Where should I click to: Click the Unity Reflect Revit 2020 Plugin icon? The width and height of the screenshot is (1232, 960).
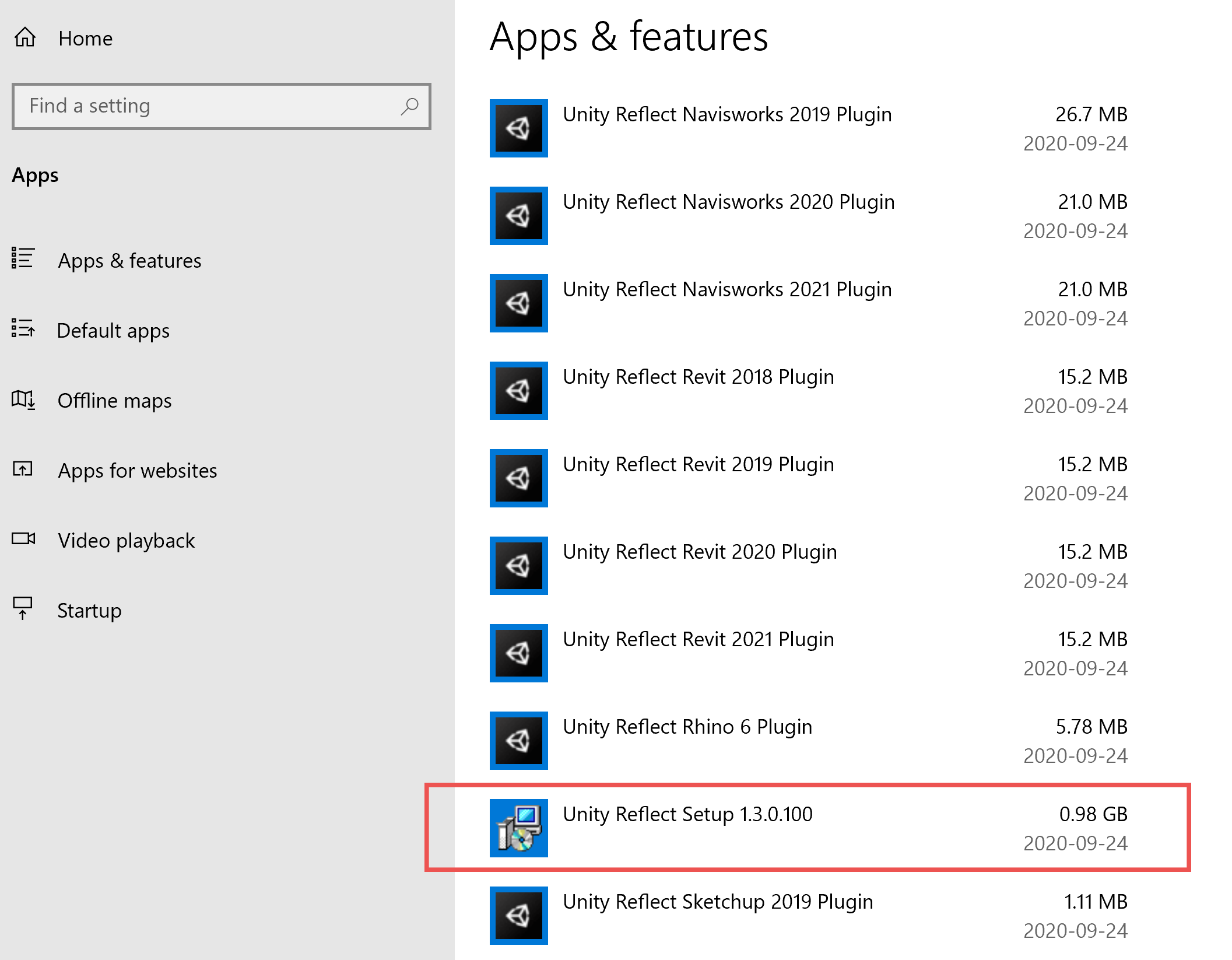(x=519, y=566)
